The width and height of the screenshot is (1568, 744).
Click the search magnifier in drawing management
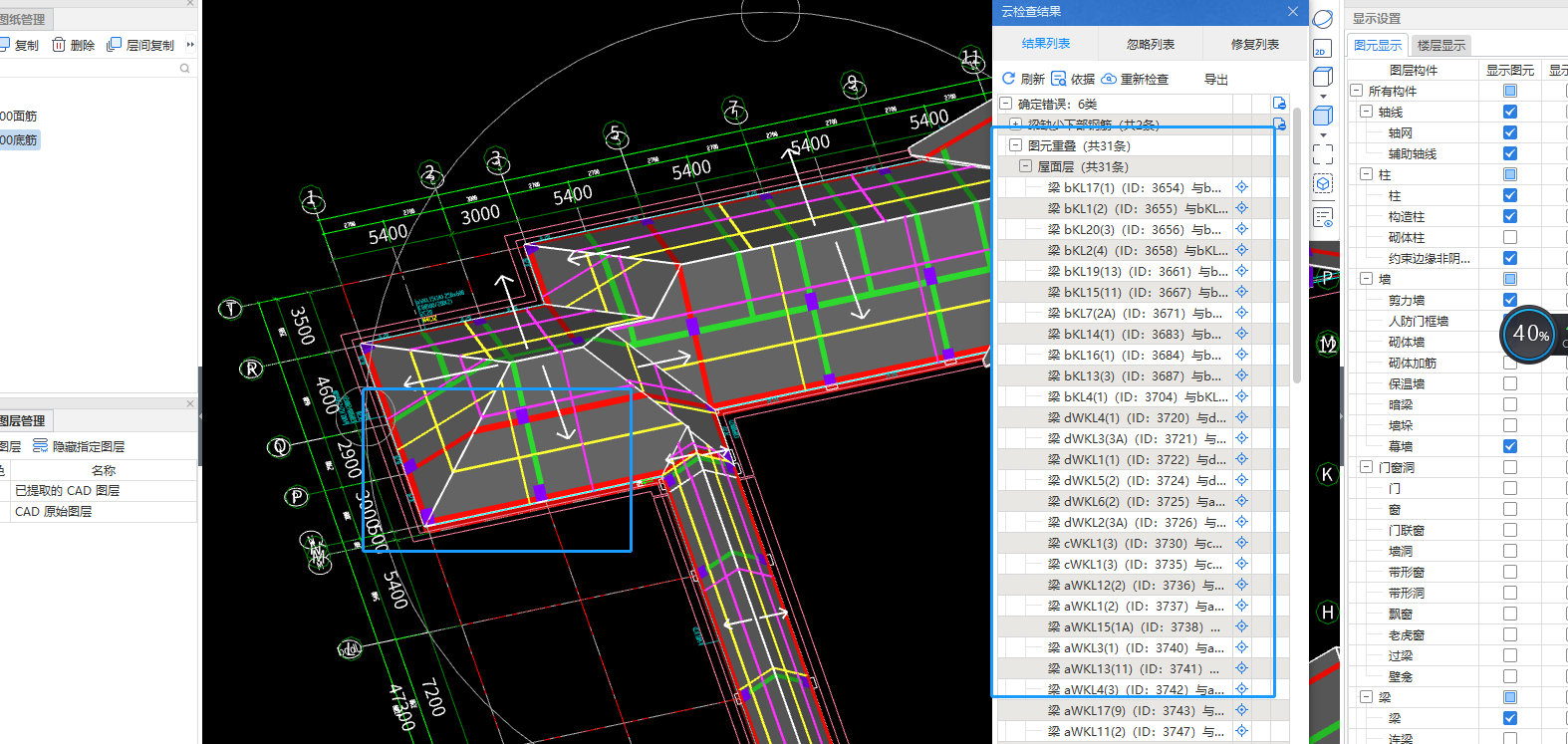(x=184, y=69)
